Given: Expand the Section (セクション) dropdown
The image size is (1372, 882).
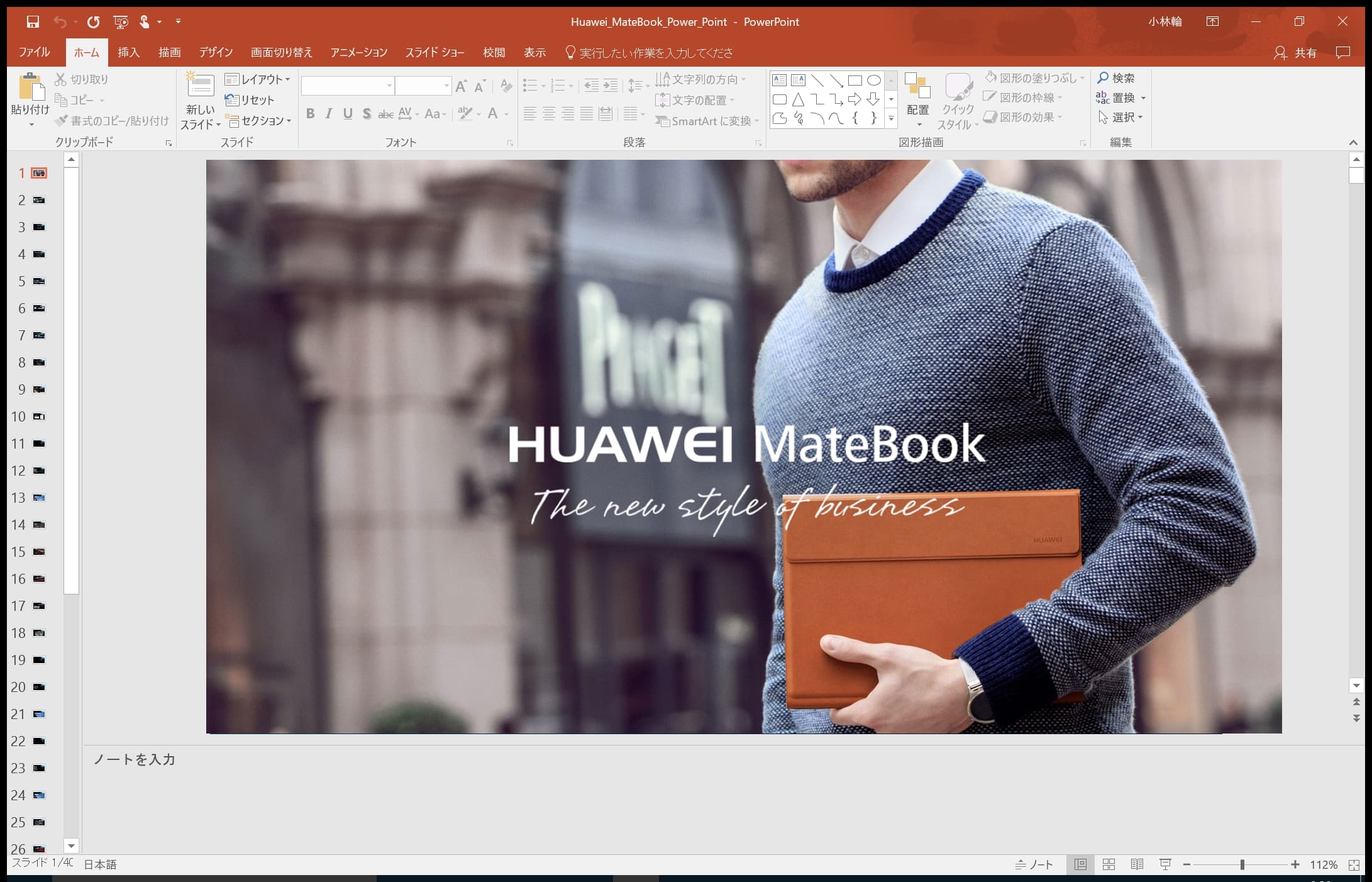Looking at the screenshot, I should [x=259, y=121].
